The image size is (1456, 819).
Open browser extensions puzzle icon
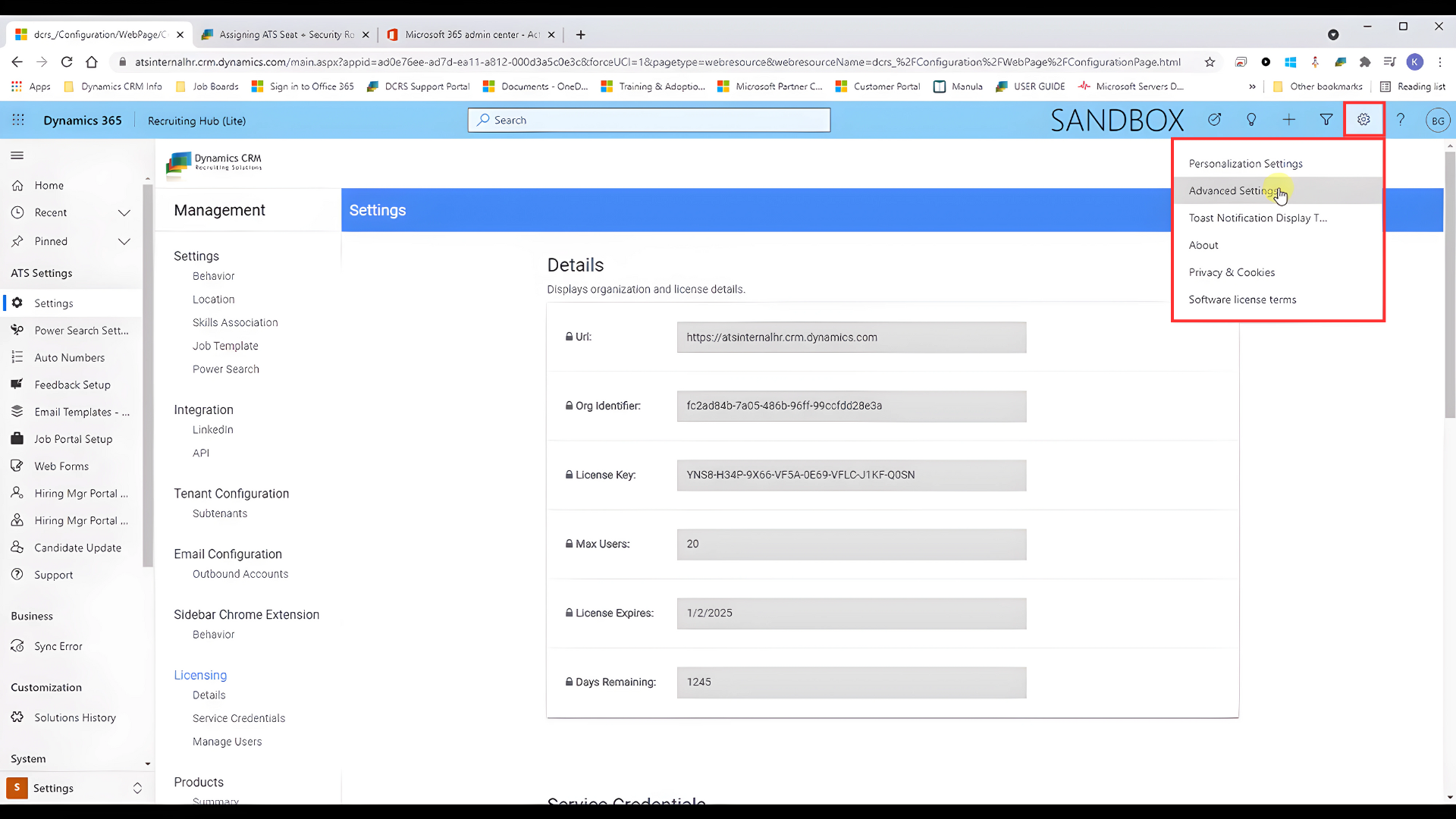(x=1365, y=62)
